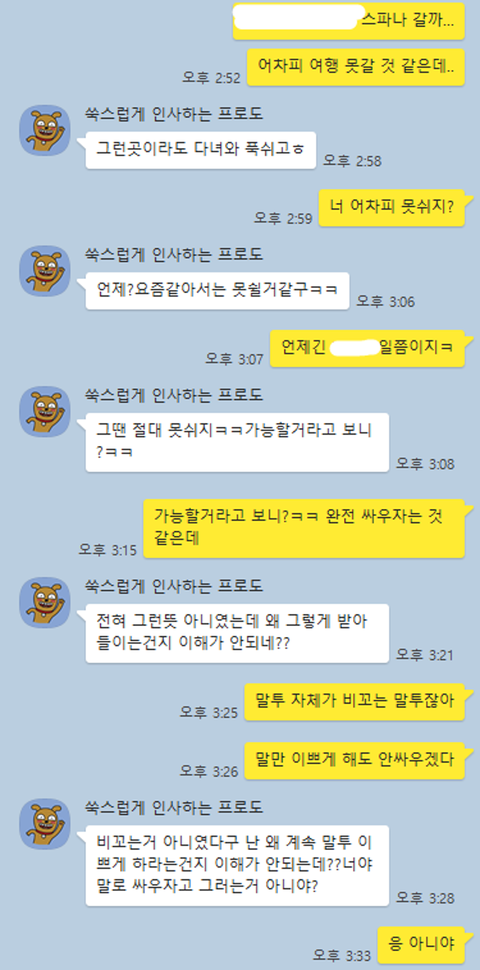Click sender name above '전혀 그런뜻 아니였는데' message
Viewport: 480px width, 970px height.
click(174, 585)
